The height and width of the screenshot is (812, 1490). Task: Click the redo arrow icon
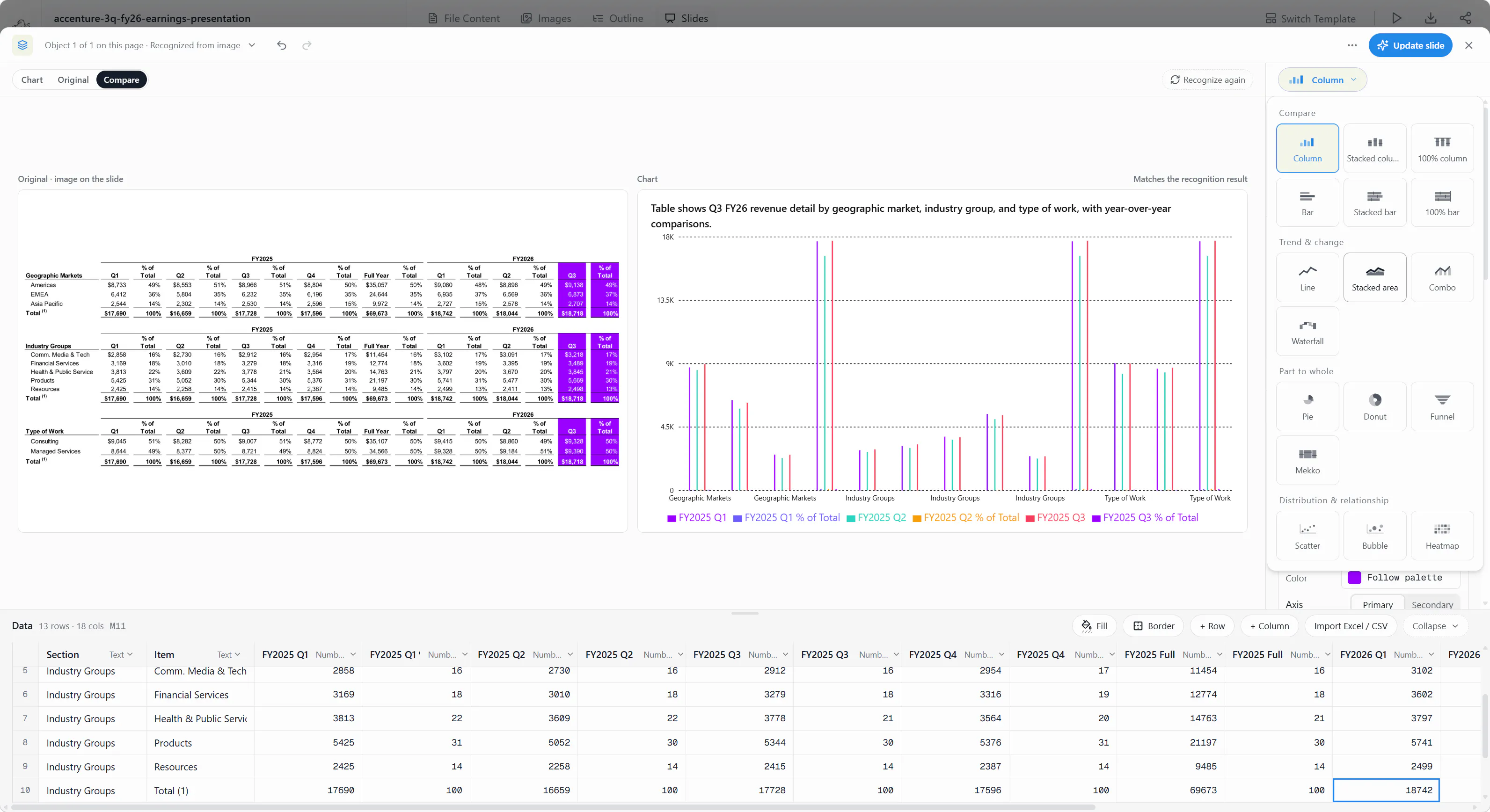pyautogui.click(x=307, y=45)
